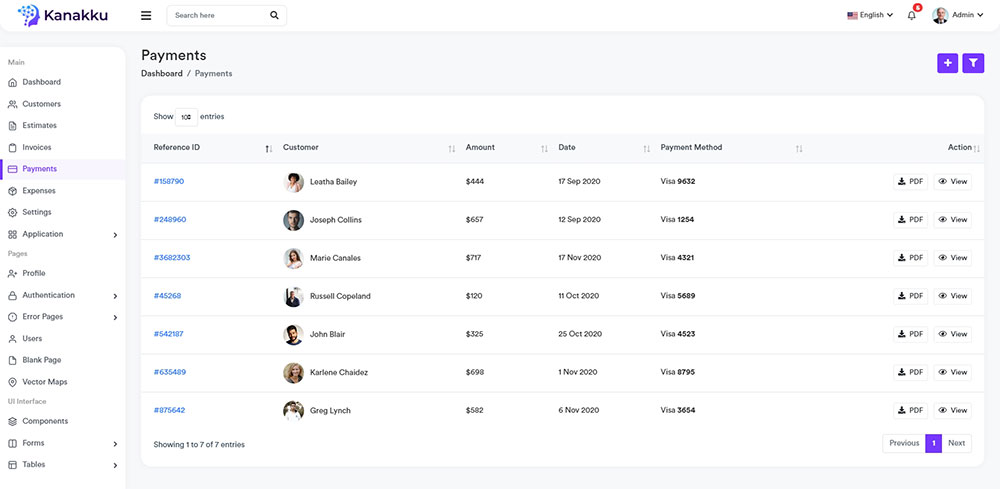
Task: Download PDF for Joseph Collins payment
Action: 910,220
